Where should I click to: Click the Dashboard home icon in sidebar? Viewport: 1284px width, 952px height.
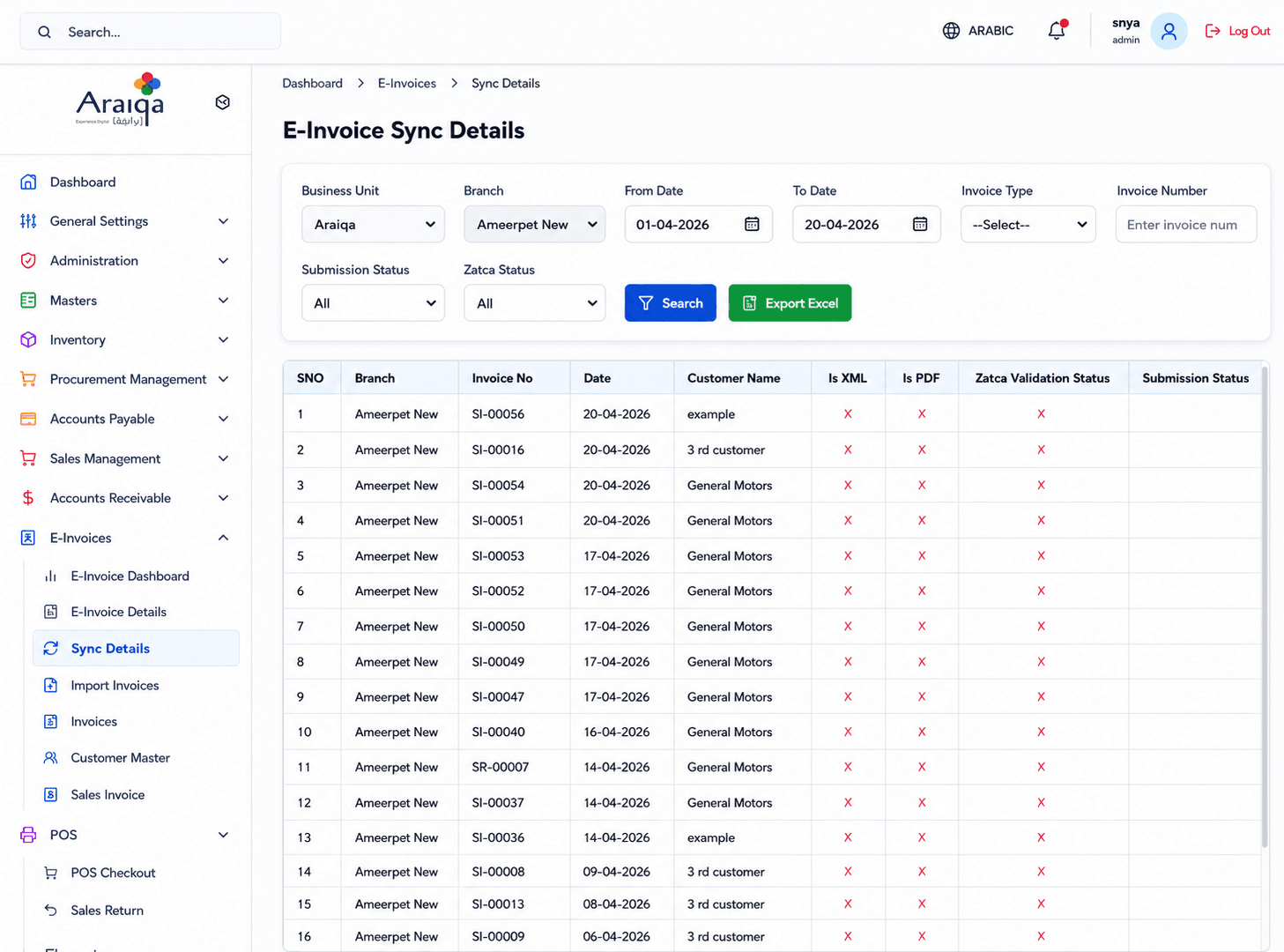[28, 182]
